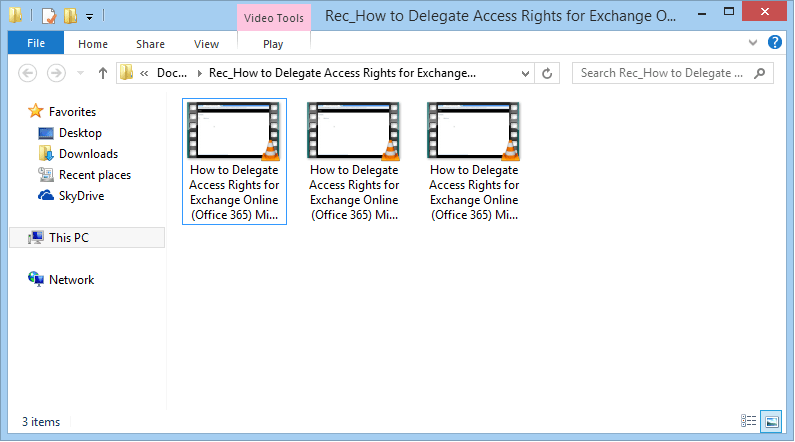
Task: Open the Play tab under Video Tools
Action: pos(273,44)
